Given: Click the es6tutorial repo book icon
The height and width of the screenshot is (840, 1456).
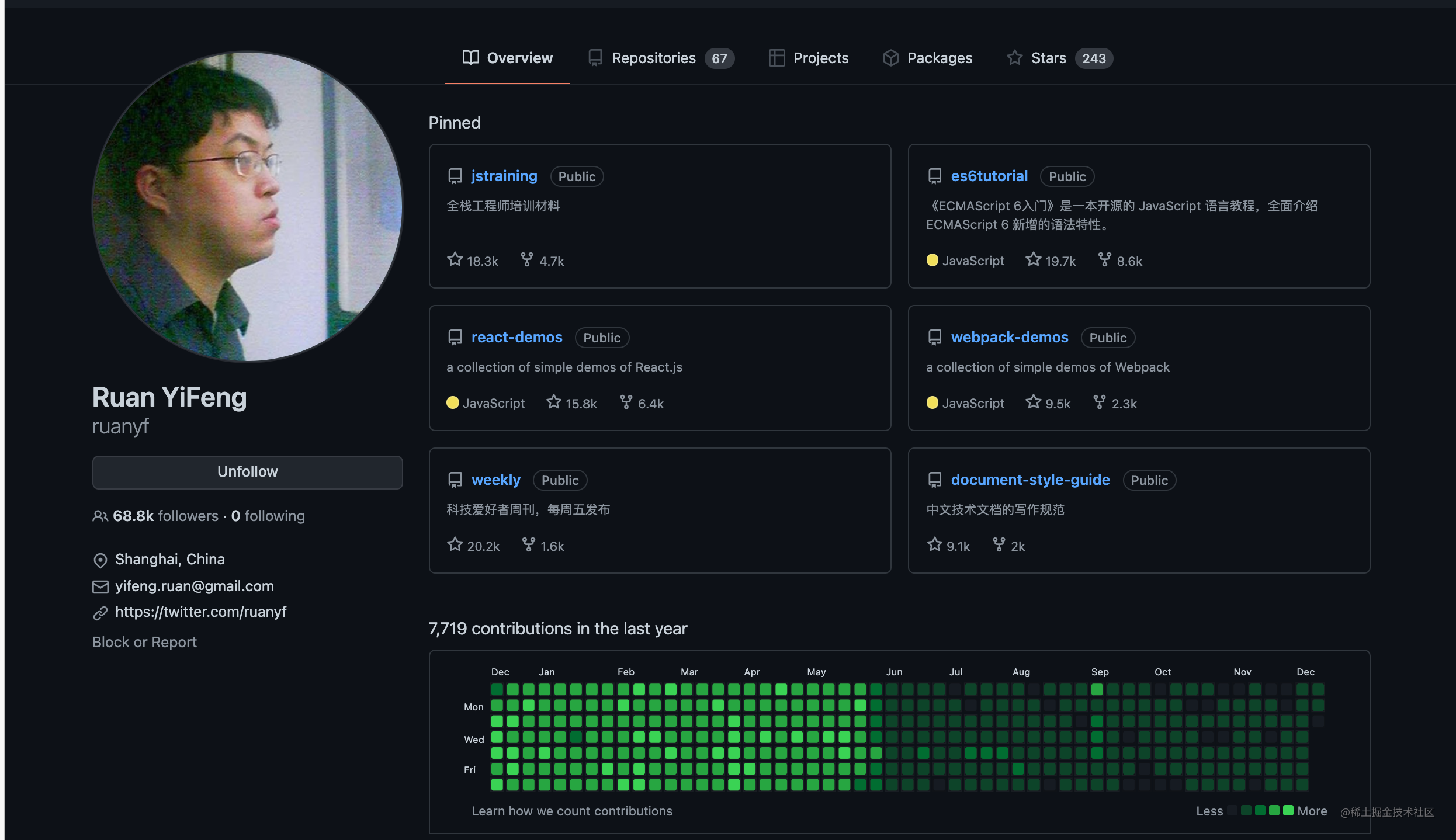Looking at the screenshot, I should pyautogui.click(x=934, y=176).
